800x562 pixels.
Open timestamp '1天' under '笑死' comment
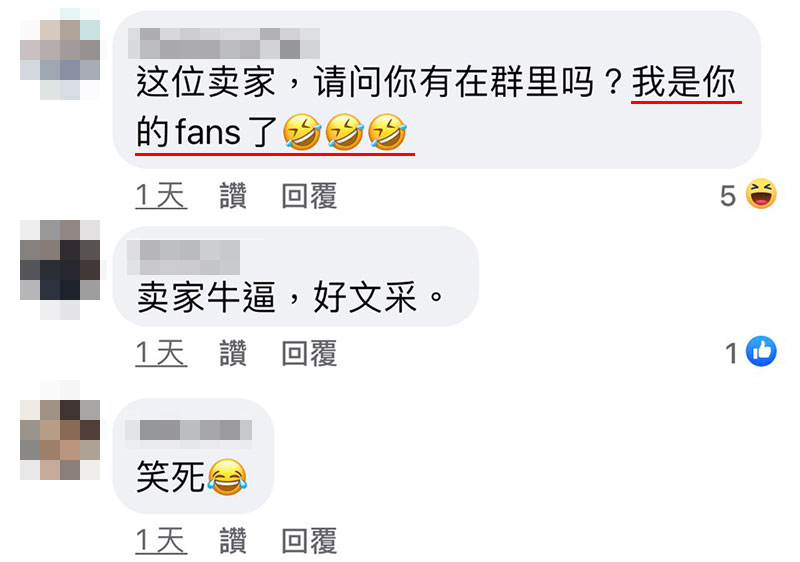click(161, 541)
